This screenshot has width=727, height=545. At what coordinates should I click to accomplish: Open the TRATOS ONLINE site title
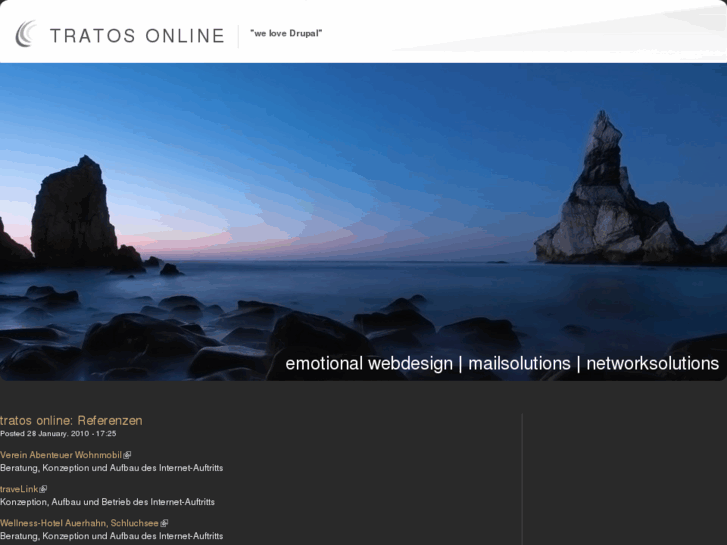[x=137, y=36]
